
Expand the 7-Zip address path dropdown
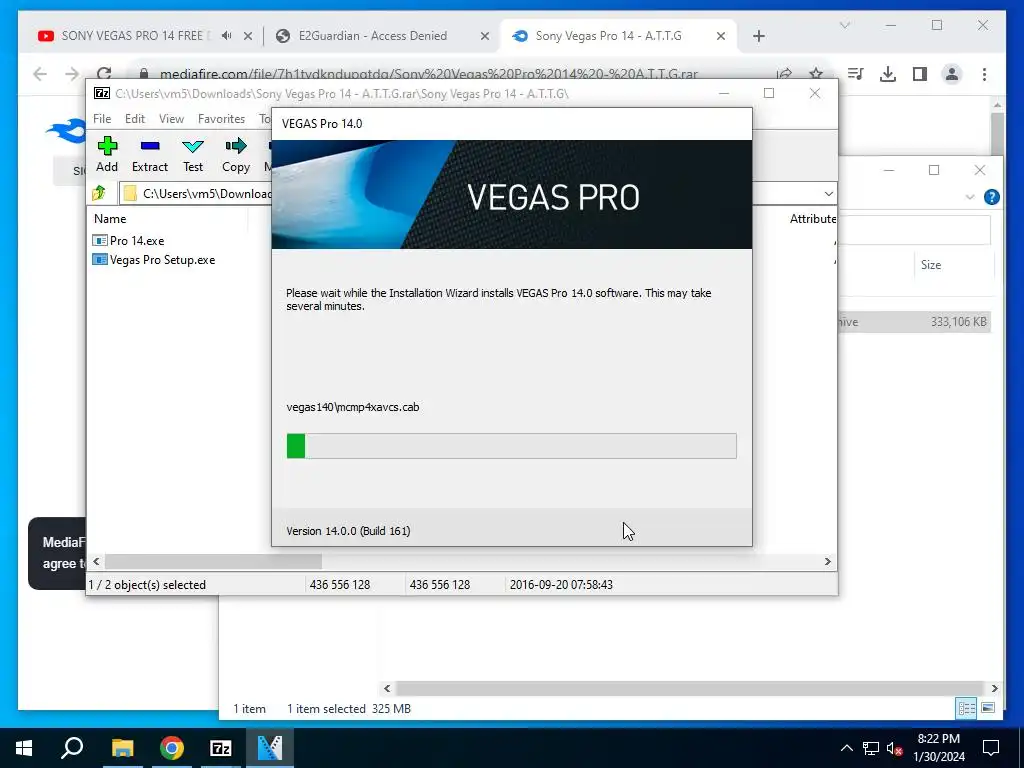pos(828,194)
